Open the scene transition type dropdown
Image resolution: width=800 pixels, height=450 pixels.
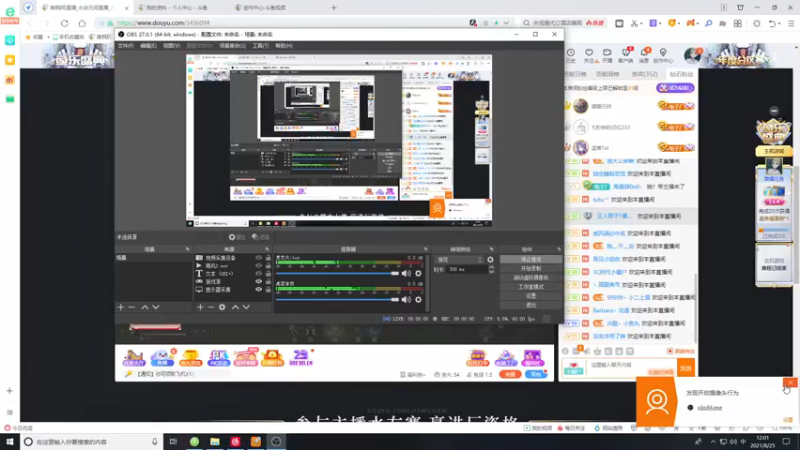pyautogui.click(x=458, y=260)
